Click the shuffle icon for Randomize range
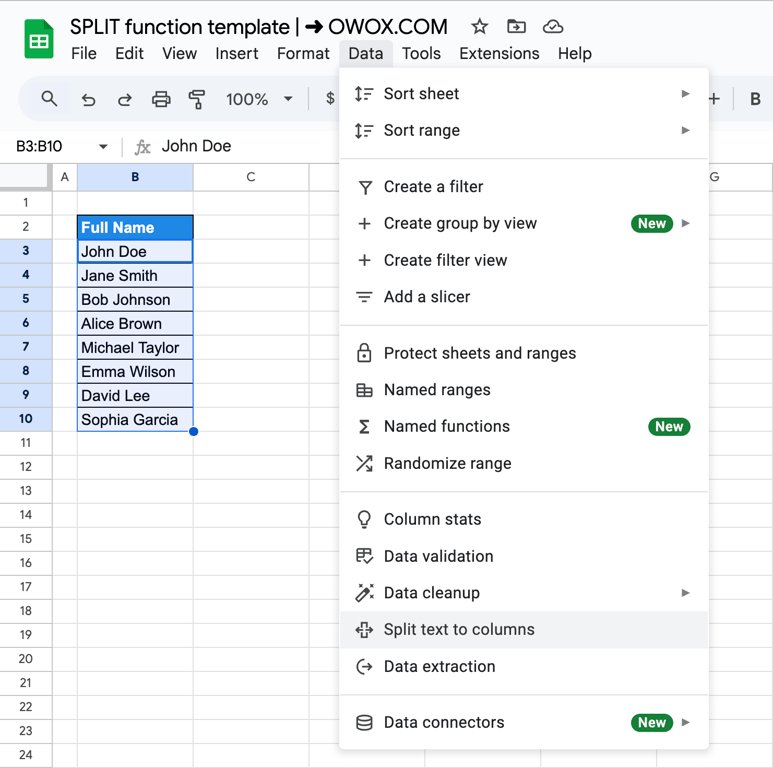773x768 pixels. [x=364, y=463]
